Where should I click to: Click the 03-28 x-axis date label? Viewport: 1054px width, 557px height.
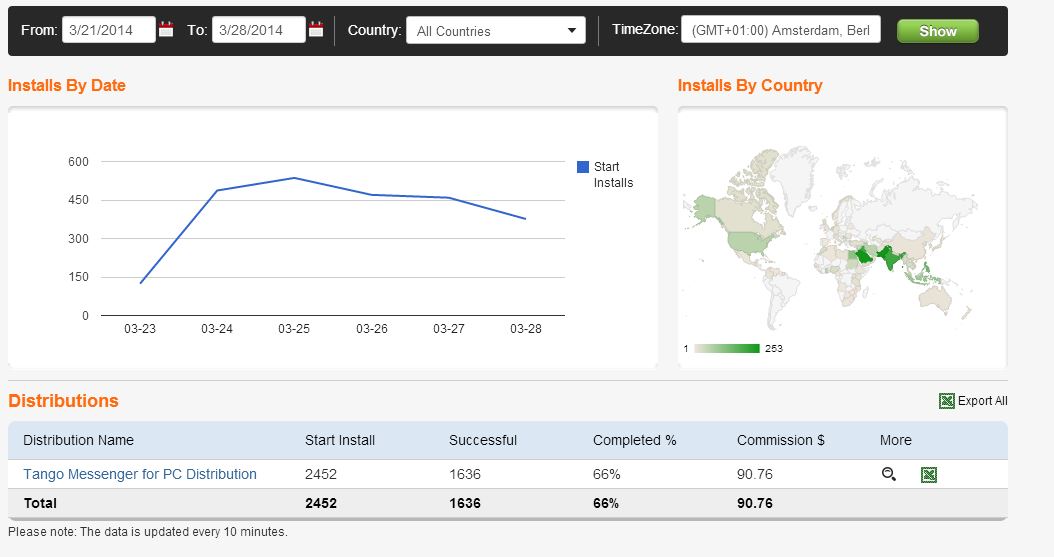pos(526,329)
